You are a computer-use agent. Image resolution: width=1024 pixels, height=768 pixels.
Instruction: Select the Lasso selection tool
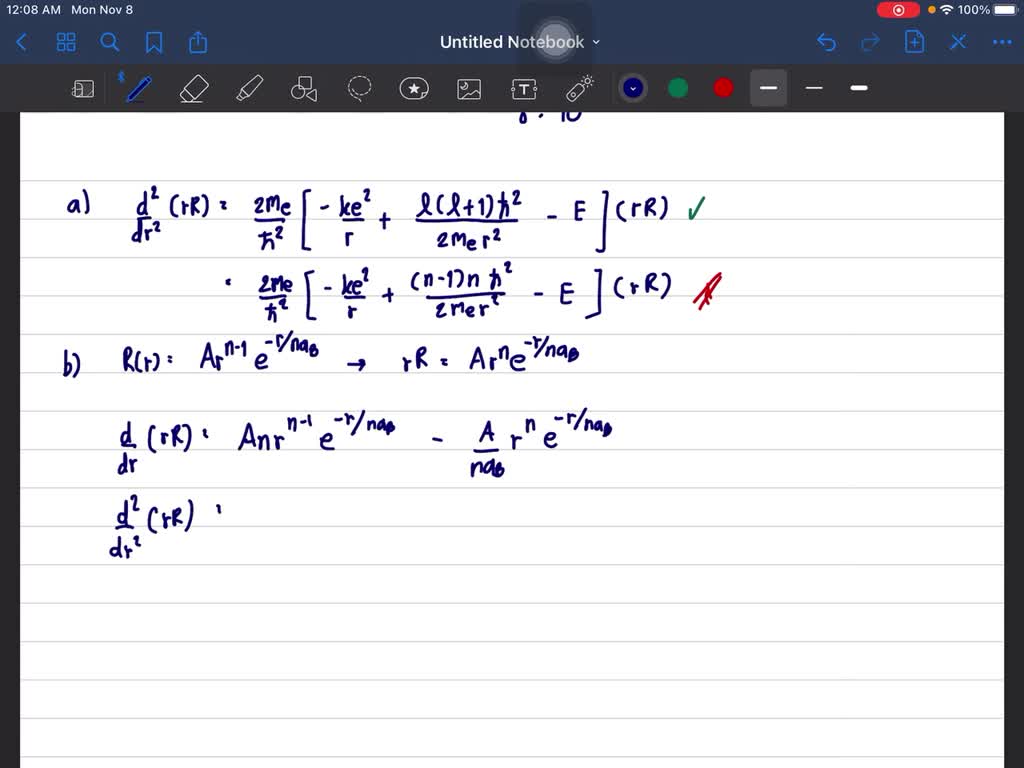(359, 89)
